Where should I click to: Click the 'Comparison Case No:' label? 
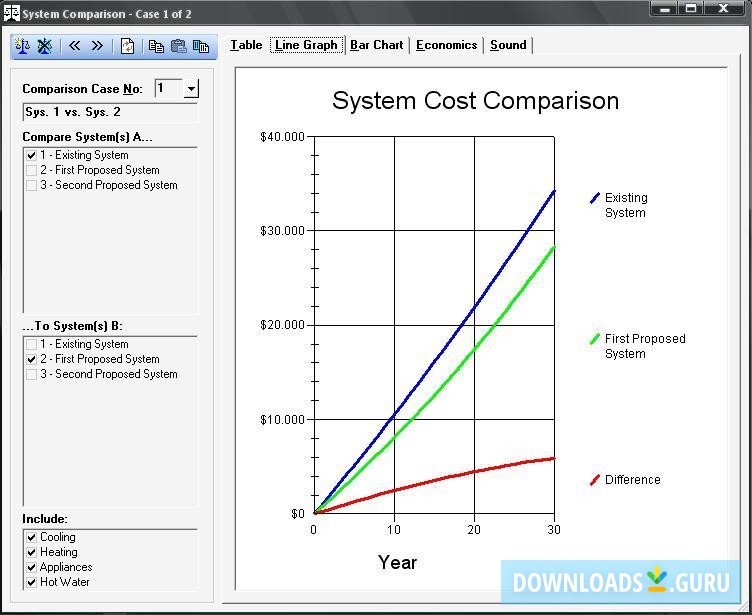82,89
